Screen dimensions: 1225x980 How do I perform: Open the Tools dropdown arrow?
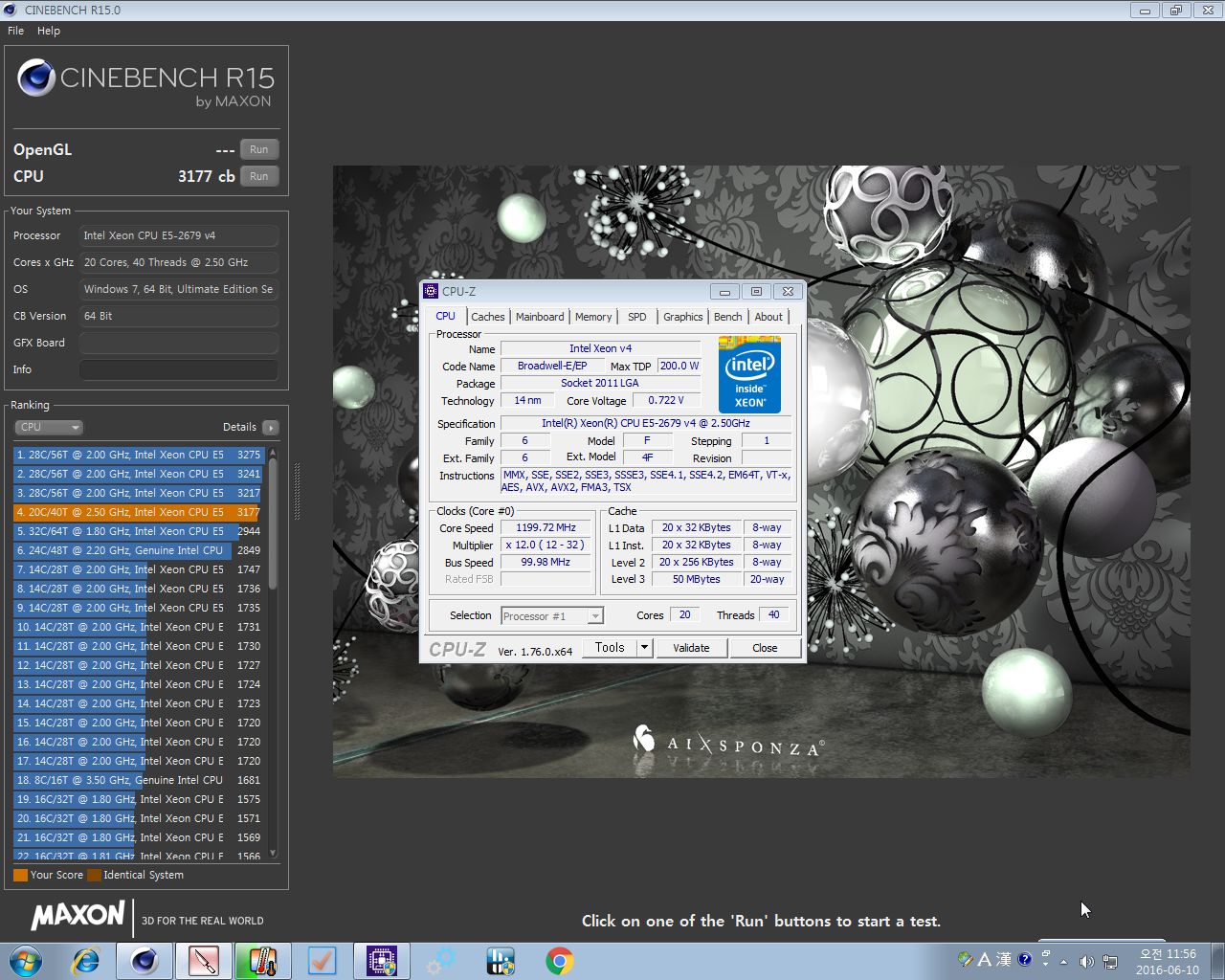click(x=645, y=648)
